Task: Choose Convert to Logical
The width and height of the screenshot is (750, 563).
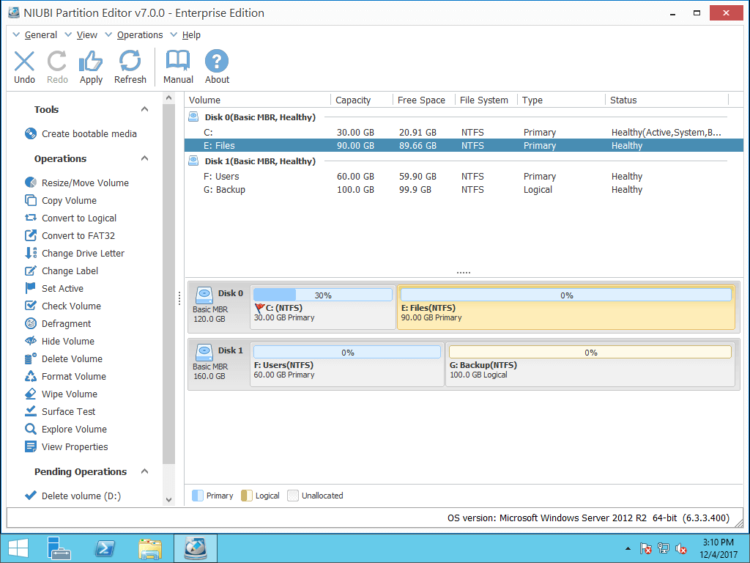Action: tap(70, 218)
